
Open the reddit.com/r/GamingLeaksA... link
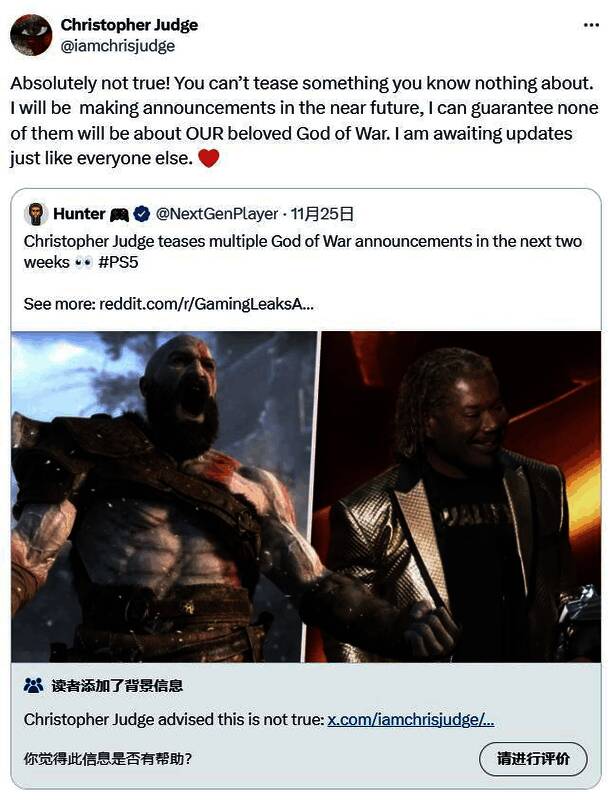pyautogui.click(x=206, y=304)
